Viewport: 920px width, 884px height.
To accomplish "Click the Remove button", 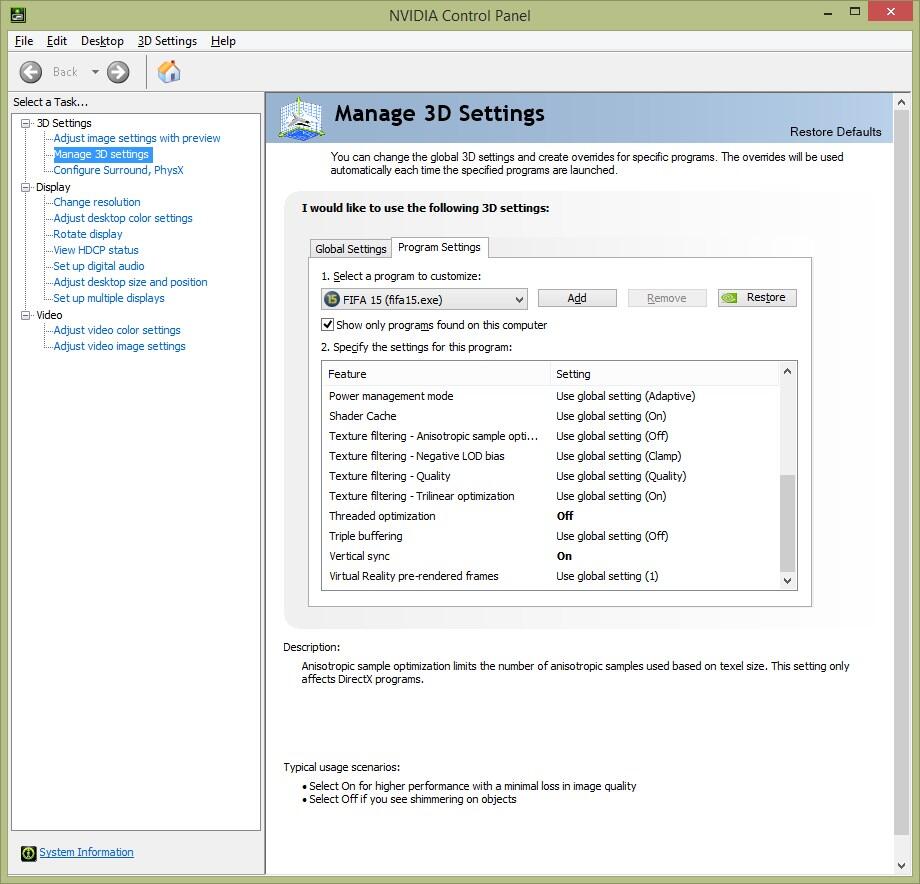I will (x=667, y=298).
